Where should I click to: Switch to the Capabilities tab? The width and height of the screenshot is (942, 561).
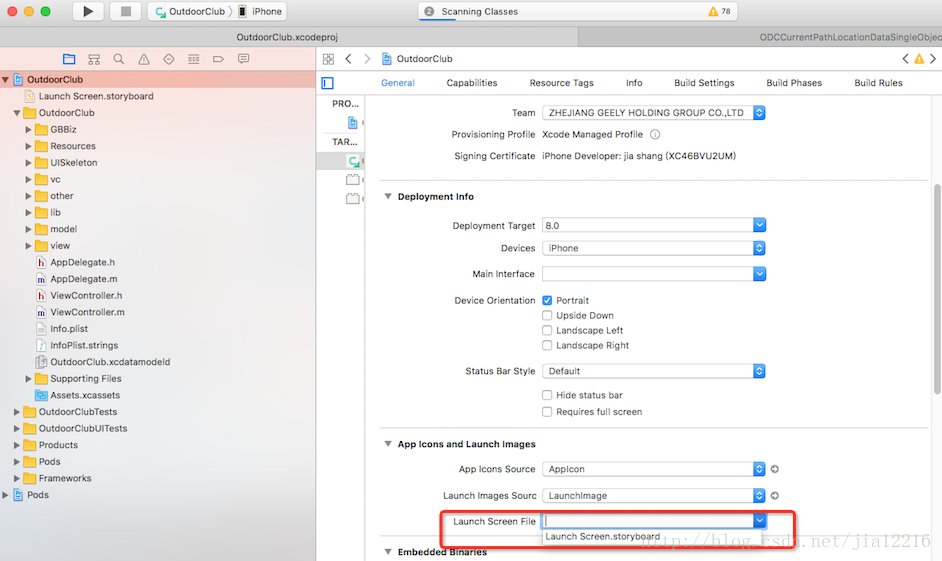pyautogui.click(x=472, y=83)
